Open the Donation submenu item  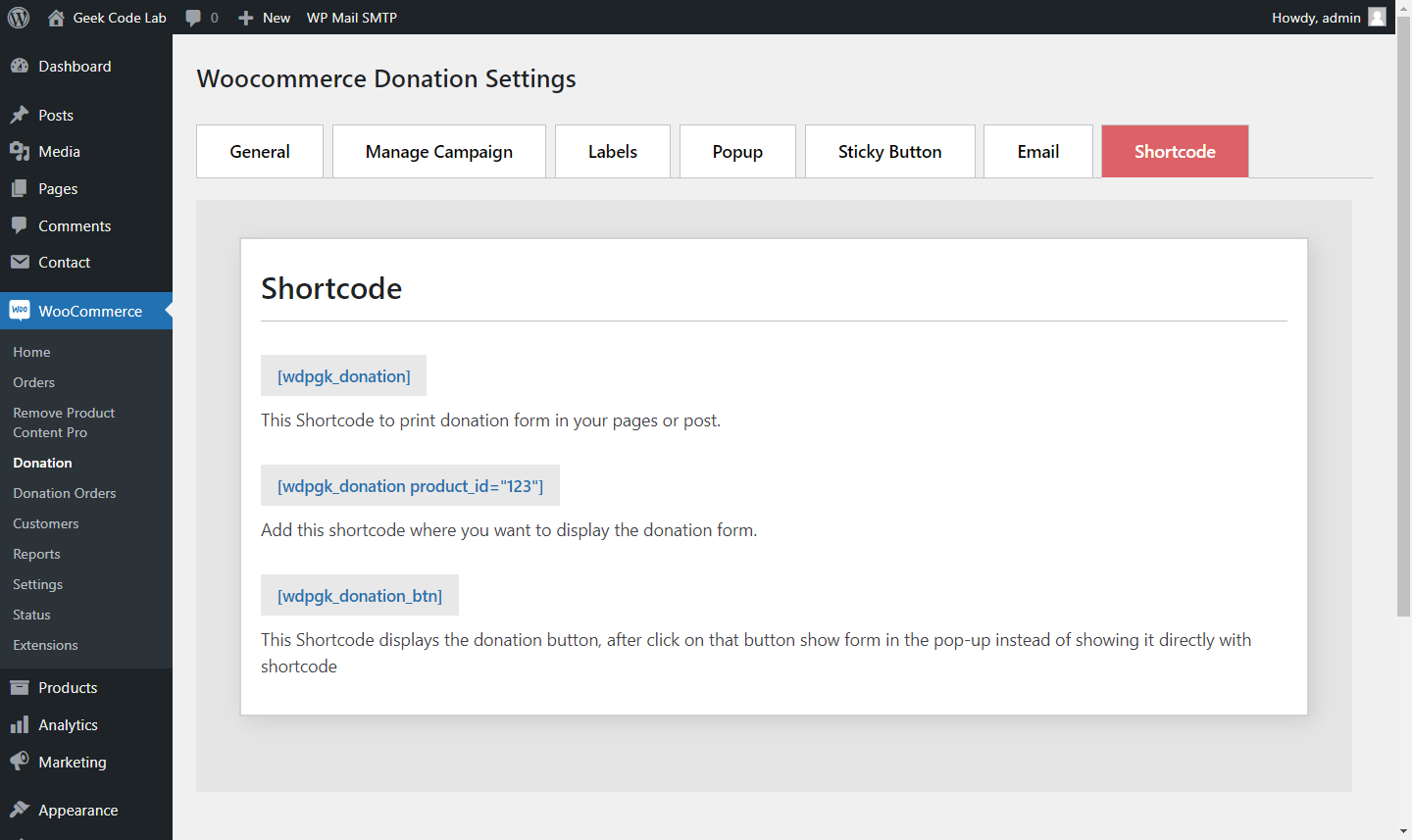pyautogui.click(x=42, y=463)
